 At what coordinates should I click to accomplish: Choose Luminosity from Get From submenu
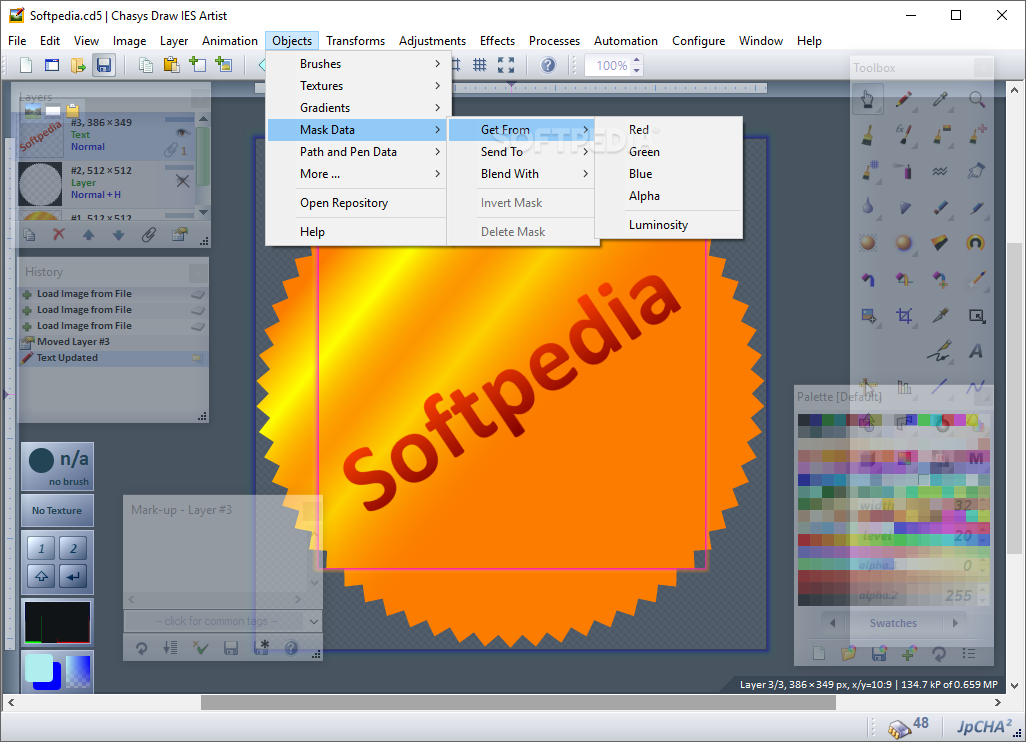[669, 224]
